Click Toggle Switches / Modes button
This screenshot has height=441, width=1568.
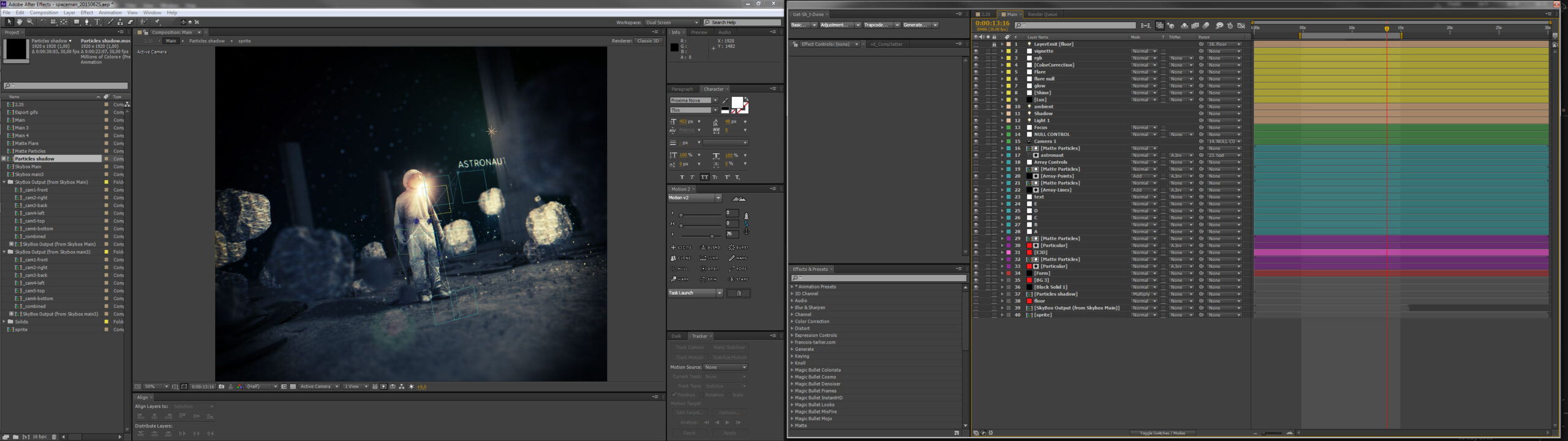pos(1162,433)
